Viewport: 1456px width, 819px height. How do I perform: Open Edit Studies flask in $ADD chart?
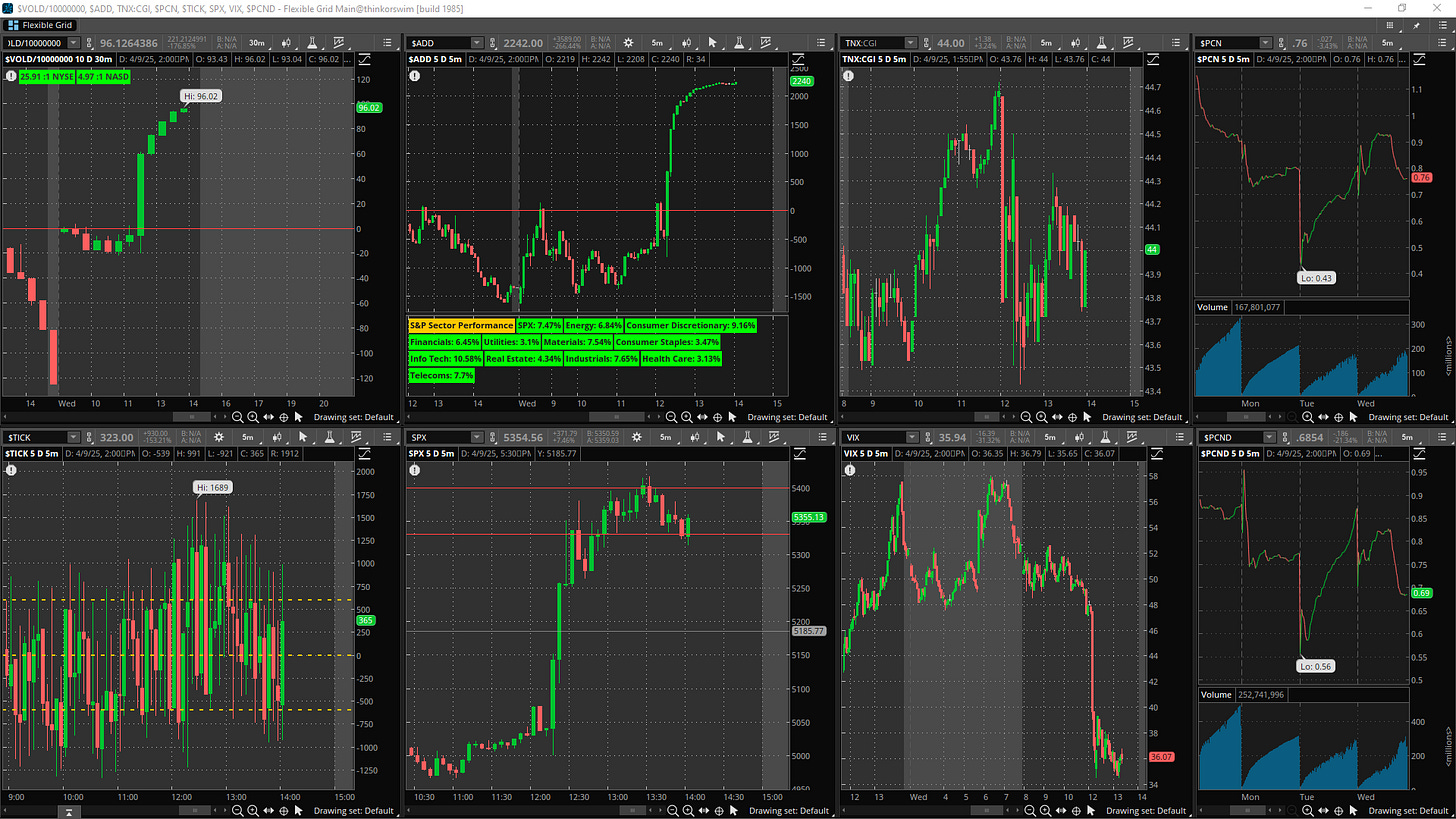(x=738, y=43)
